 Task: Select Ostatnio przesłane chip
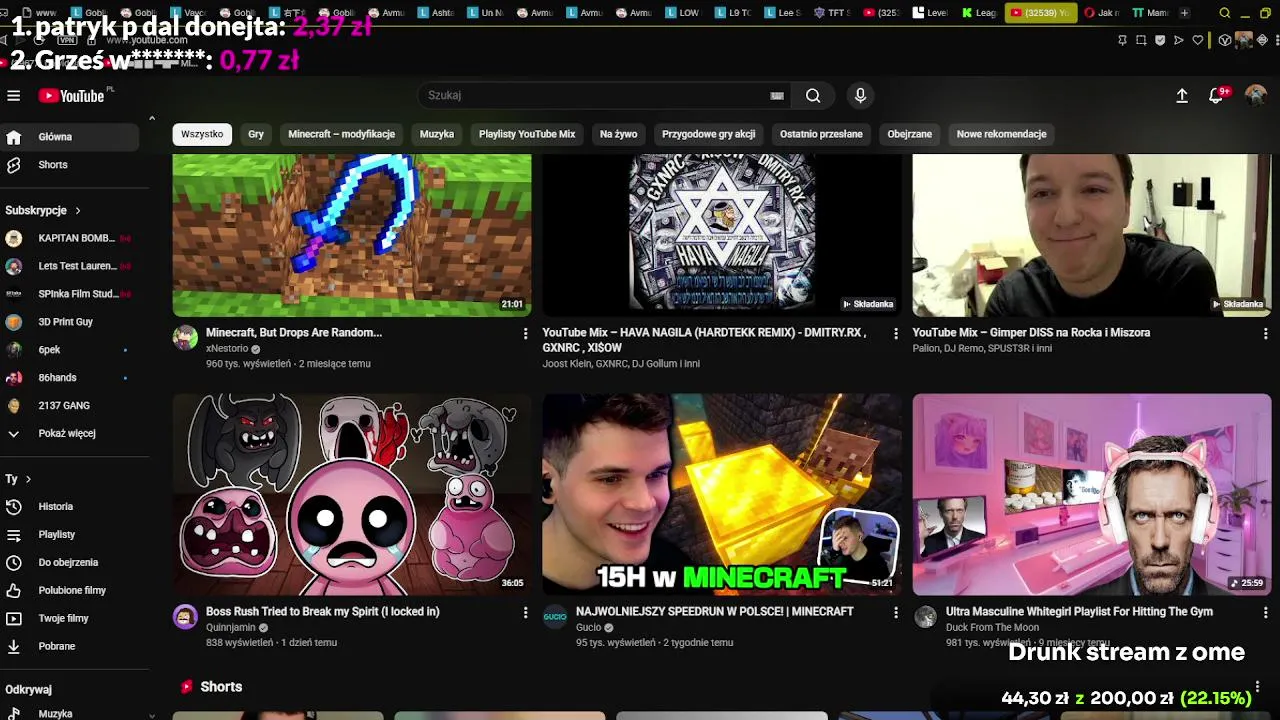coord(821,134)
